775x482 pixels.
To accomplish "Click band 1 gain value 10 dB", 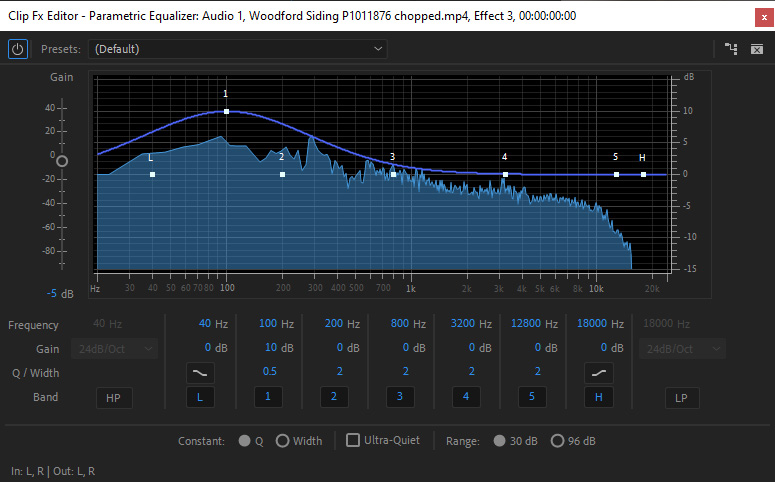I will pos(277,348).
